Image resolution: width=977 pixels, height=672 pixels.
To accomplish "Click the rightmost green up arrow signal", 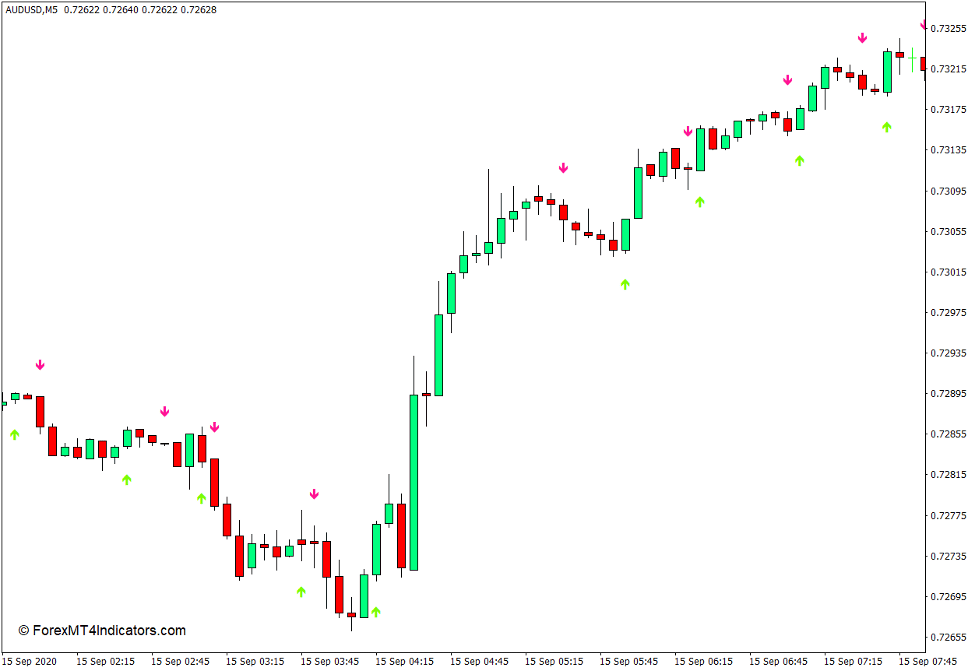I will click(887, 126).
